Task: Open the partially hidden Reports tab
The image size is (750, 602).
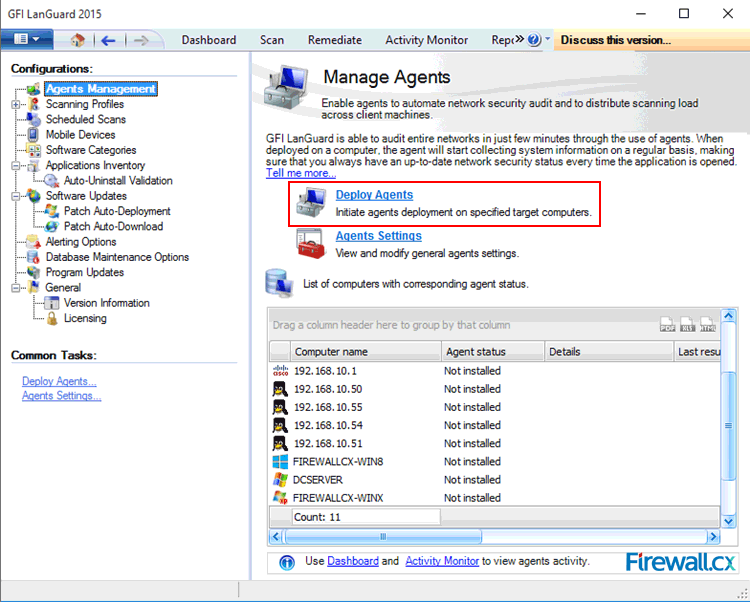Action: 502,40
